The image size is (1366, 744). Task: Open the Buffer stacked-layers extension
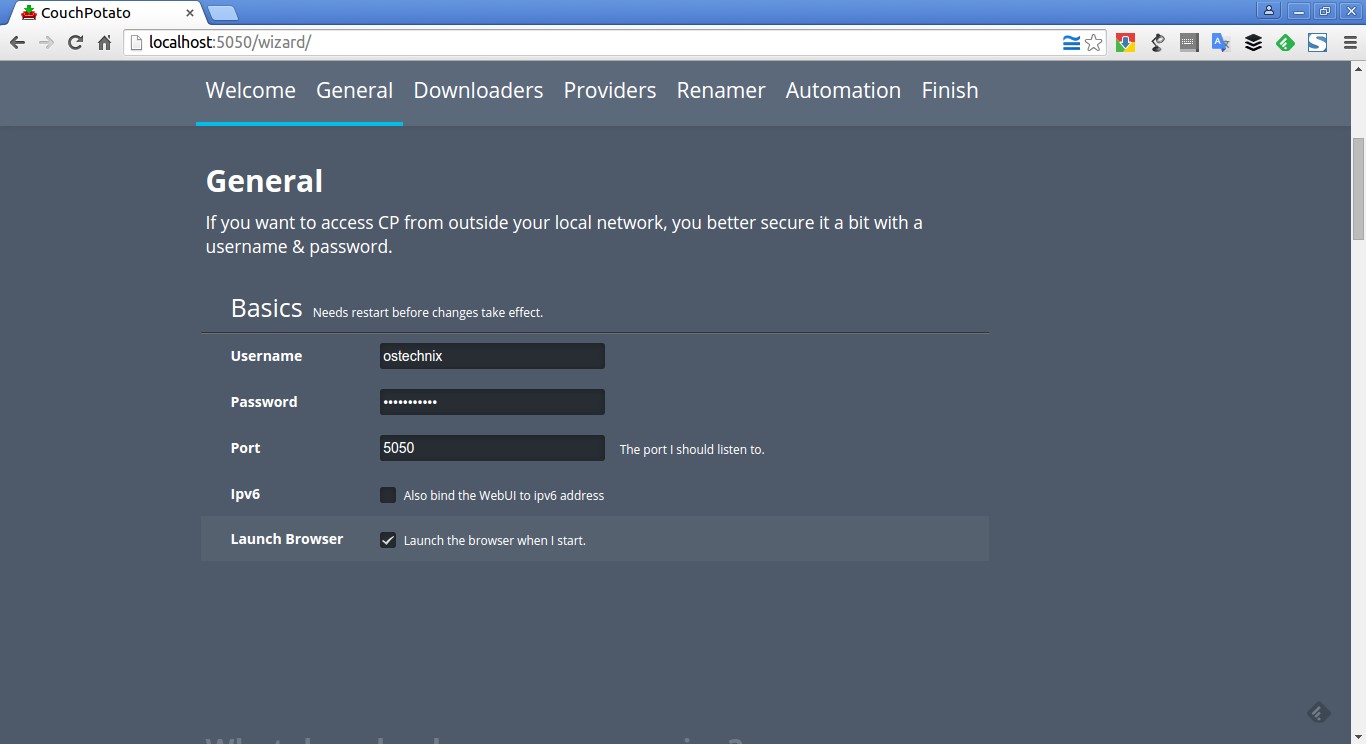pos(1253,43)
